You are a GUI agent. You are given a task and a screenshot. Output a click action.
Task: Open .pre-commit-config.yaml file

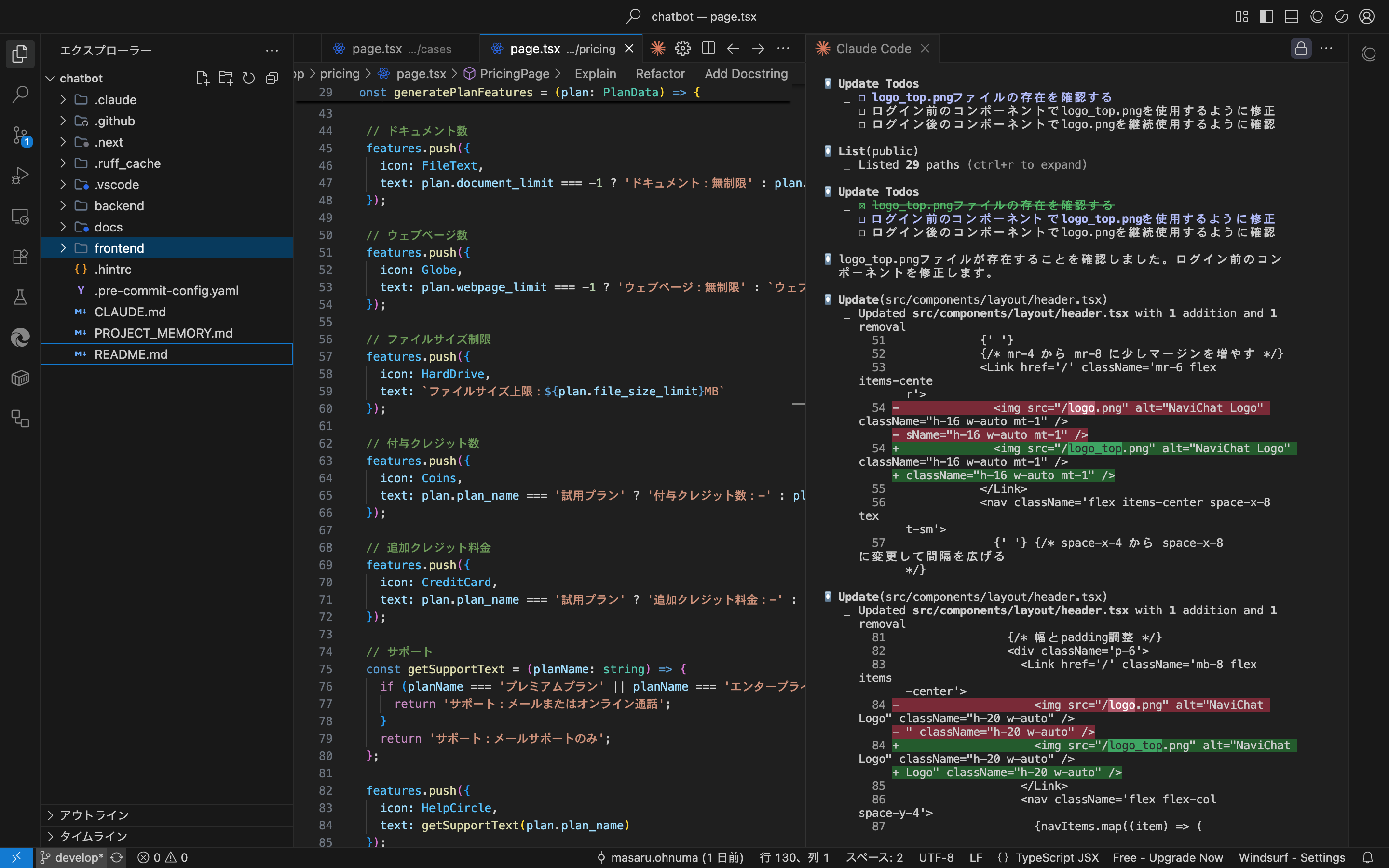click(167, 291)
